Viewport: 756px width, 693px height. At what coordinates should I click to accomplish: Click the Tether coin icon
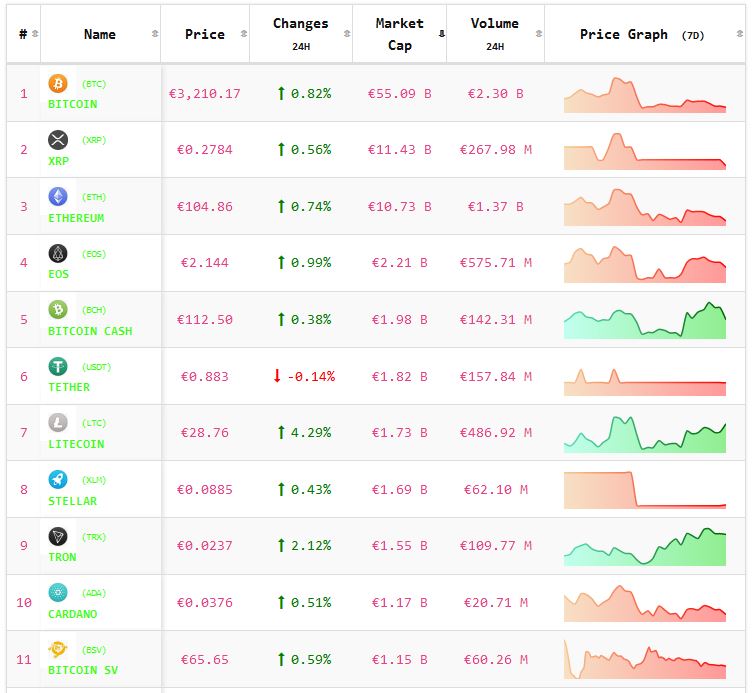click(x=57, y=366)
